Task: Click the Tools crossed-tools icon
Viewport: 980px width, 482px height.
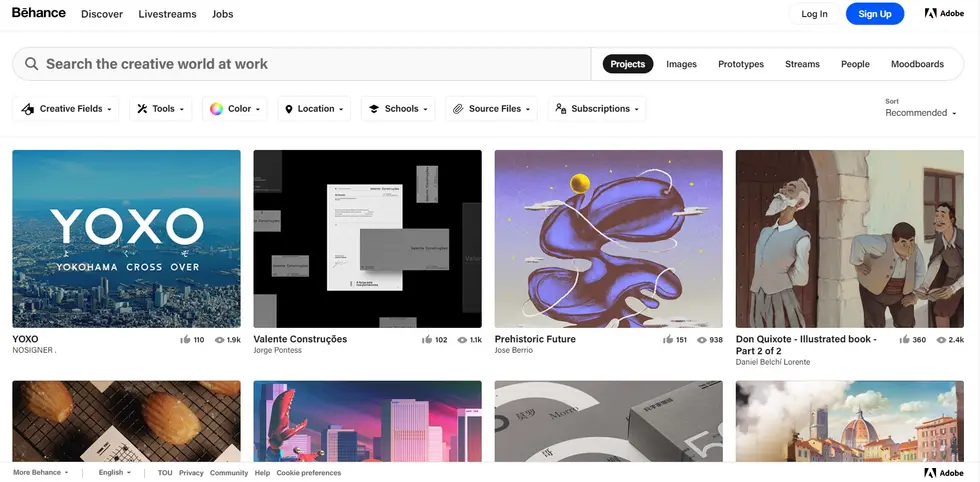Action: (142, 109)
